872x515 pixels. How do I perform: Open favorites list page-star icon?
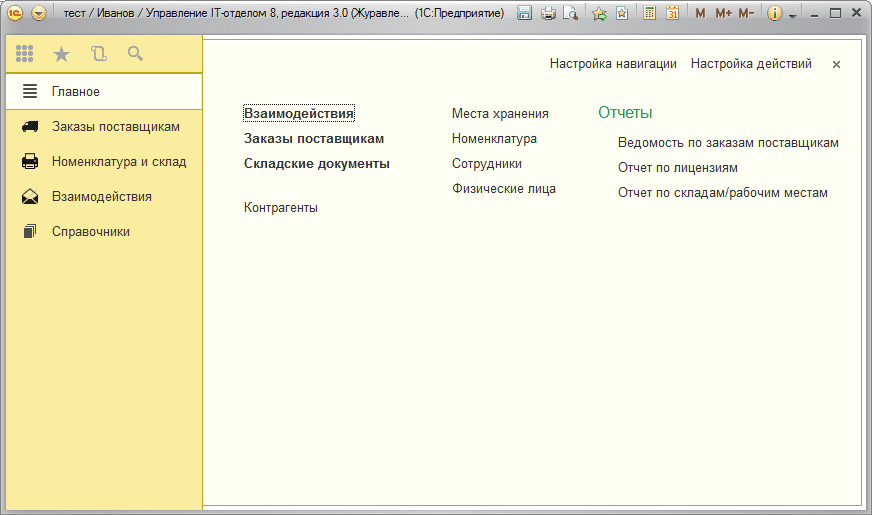click(622, 13)
